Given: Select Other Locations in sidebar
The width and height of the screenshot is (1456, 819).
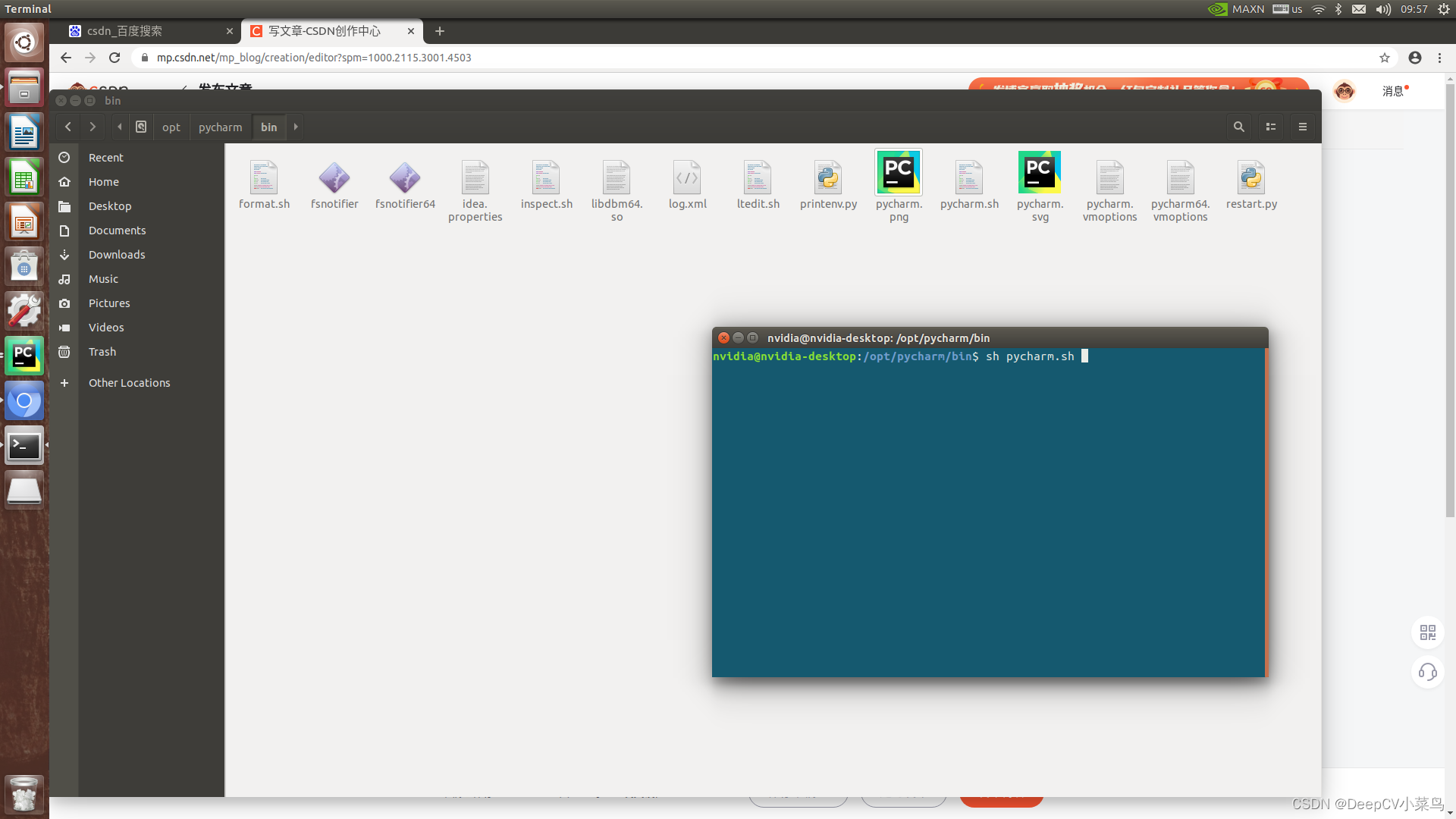Looking at the screenshot, I should (129, 383).
